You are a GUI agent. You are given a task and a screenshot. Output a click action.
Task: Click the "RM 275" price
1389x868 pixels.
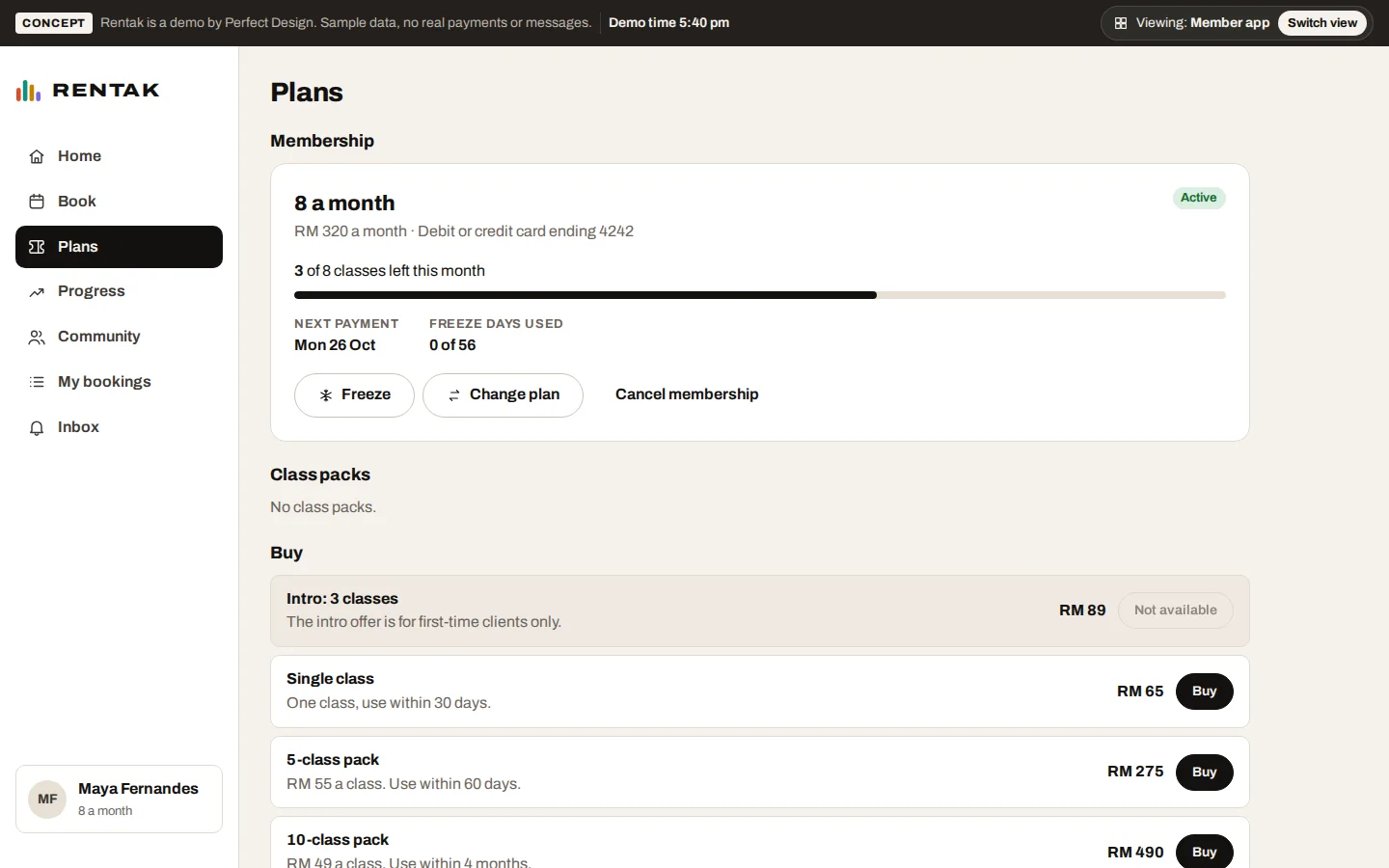click(x=1135, y=772)
